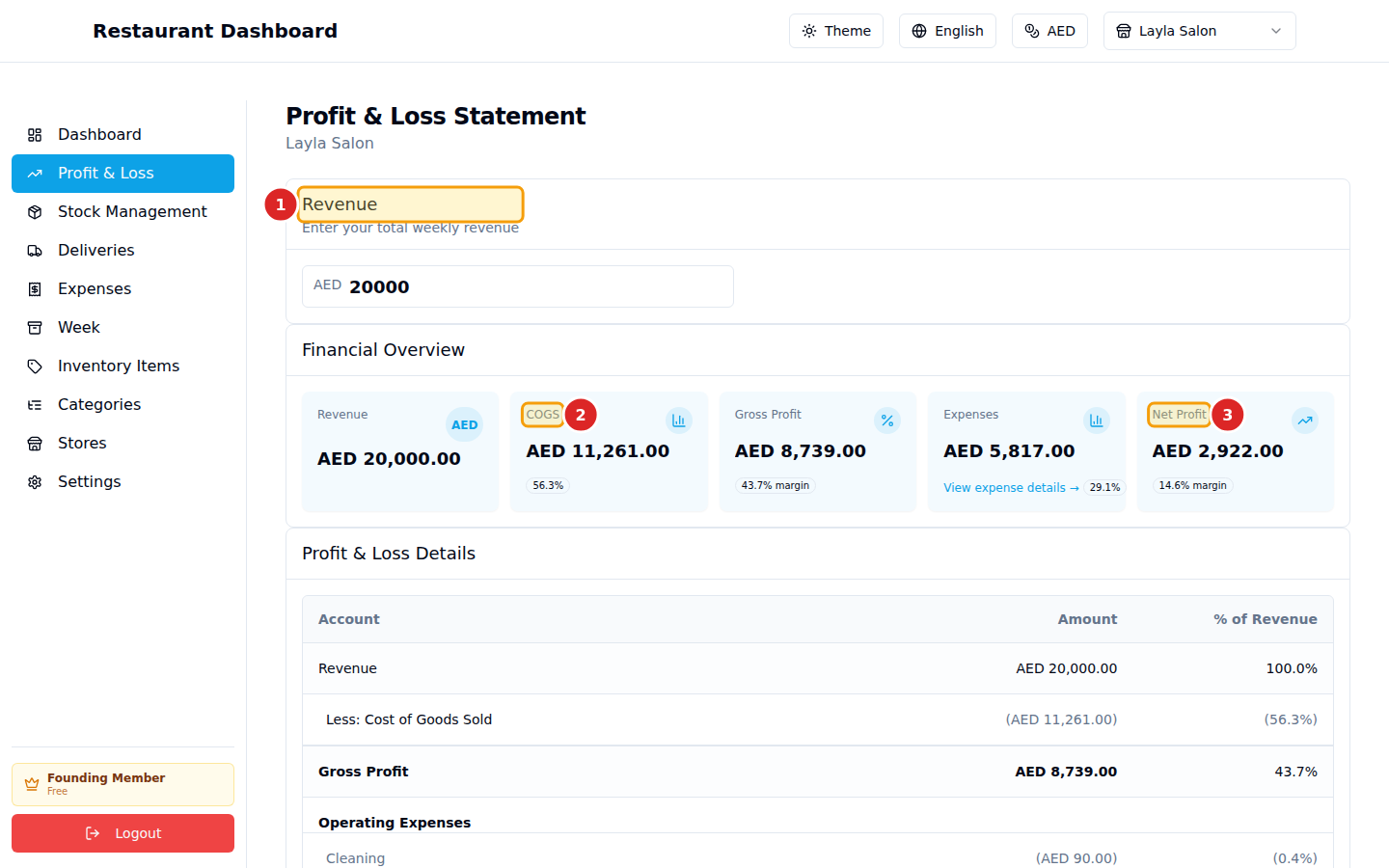Select the Categories sidebar item
The image size is (1389, 868).
coord(99,405)
